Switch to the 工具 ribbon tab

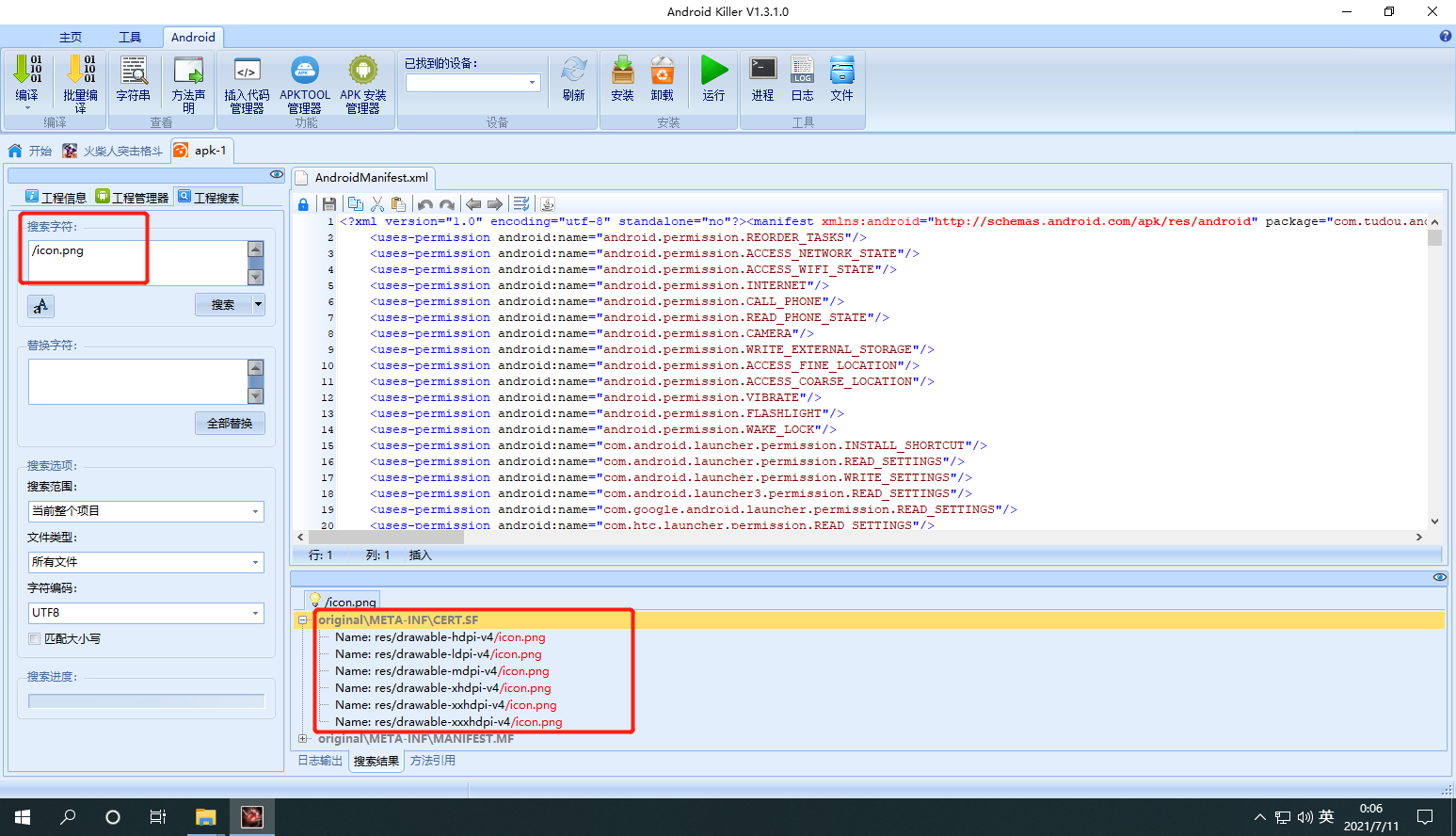[130, 37]
